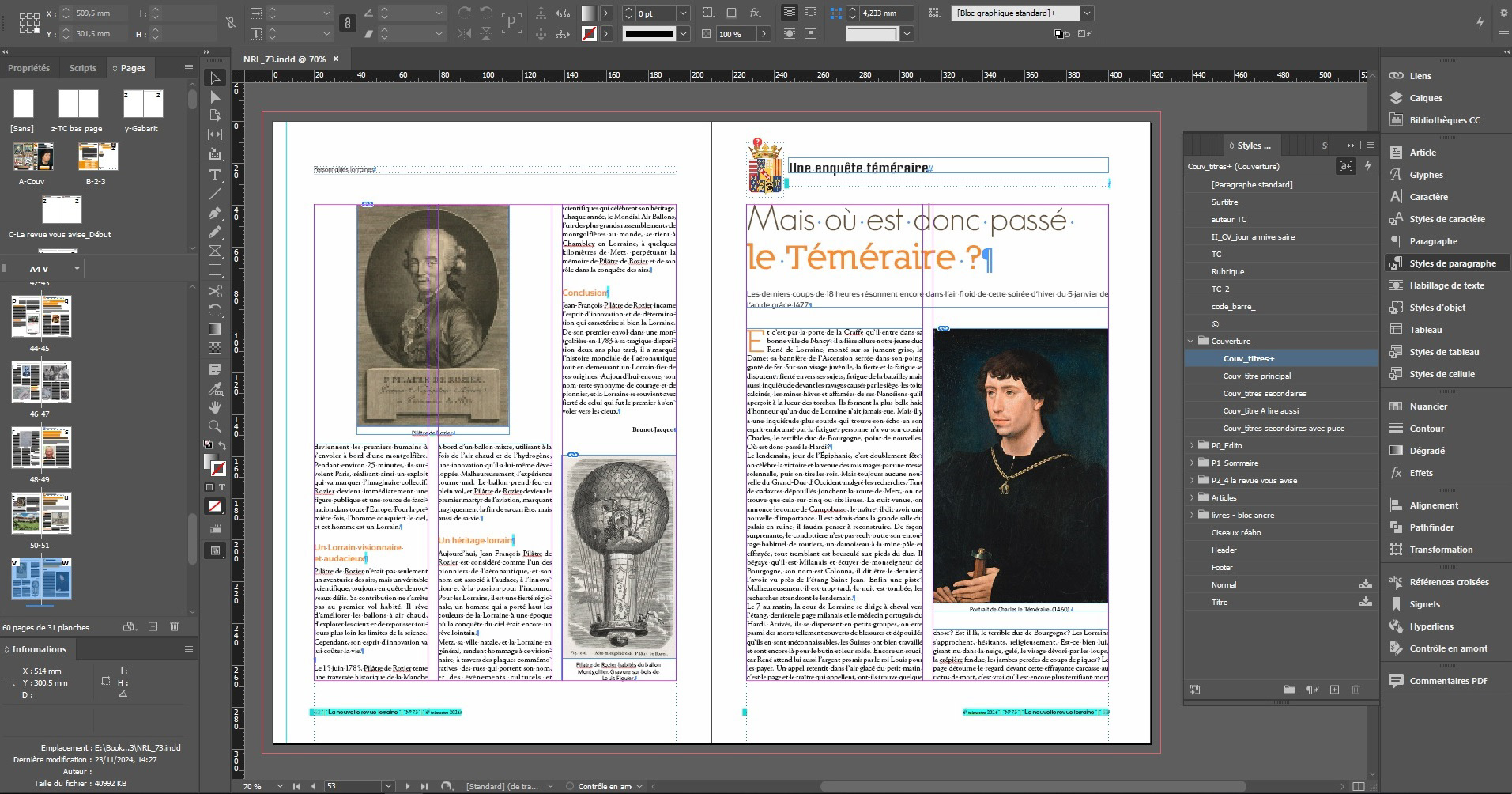Expand the P1_Sommaire style group
Screen dimensions: 1512x794
coord(1191,463)
